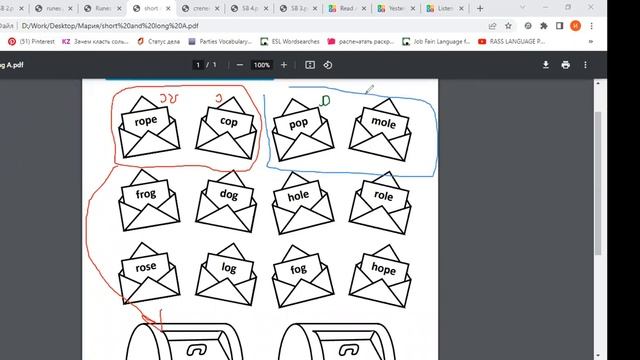Click the 'rope' envelope

coord(149,127)
